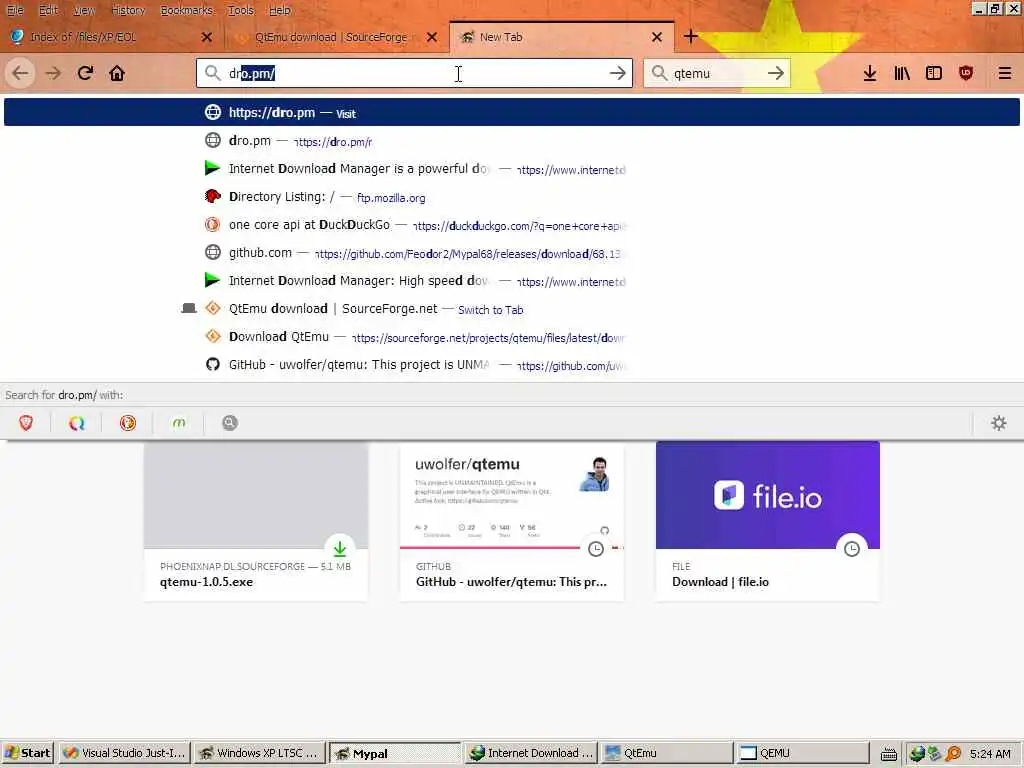Image resolution: width=1024 pixels, height=768 pixels.
Task: Open the downloads toolbar icon
Action: (869, 73)
